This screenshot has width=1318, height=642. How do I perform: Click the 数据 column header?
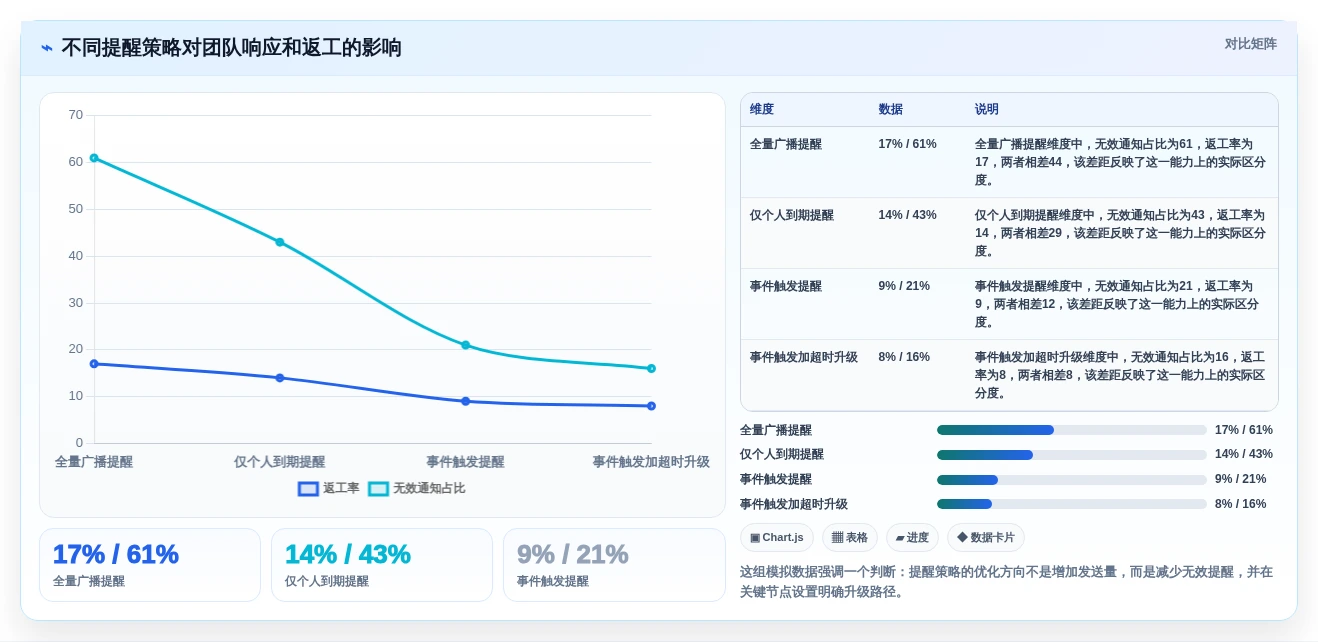[x=890, y=109]
